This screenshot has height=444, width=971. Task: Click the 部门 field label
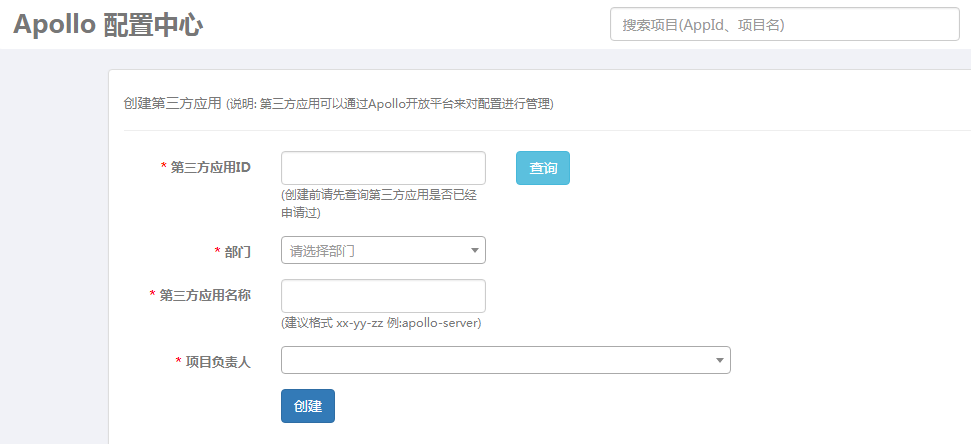[237, 251]
